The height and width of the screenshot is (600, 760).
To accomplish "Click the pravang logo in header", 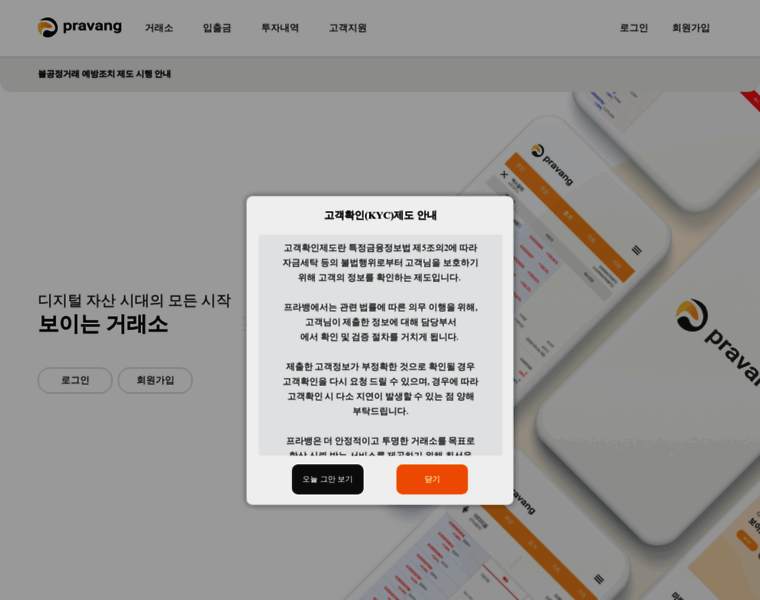I will [x=80, y=27].
